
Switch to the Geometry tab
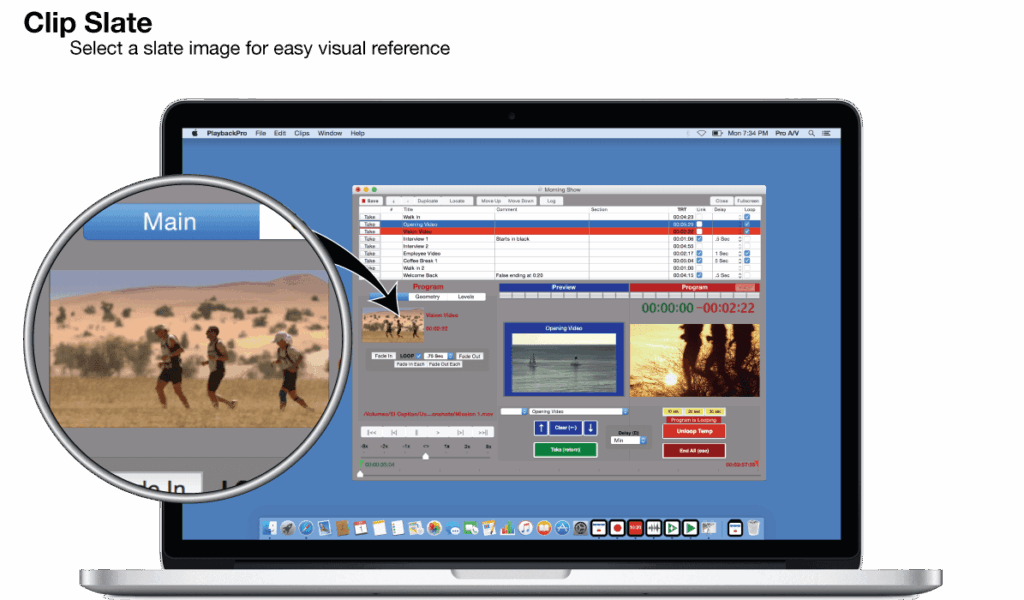(x=428, y=296)
